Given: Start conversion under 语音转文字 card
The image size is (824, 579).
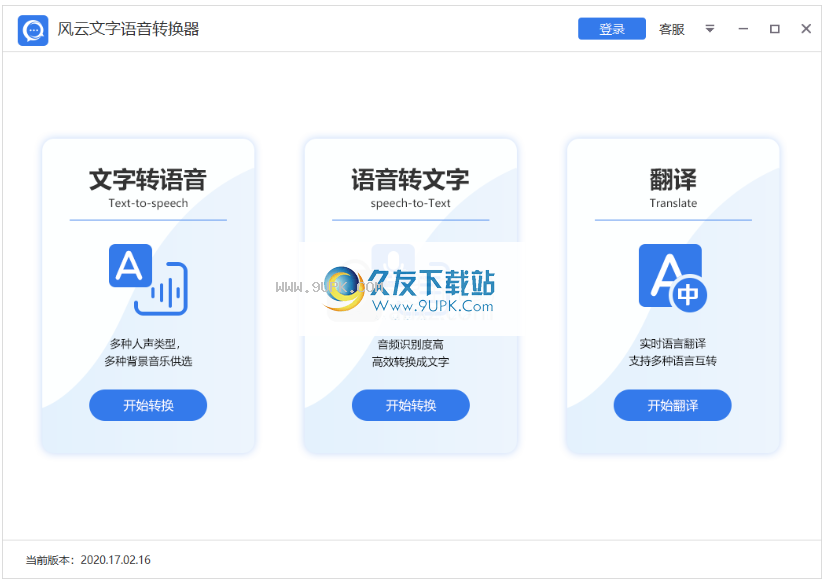Looking at the screenshot, I should 410,405.
